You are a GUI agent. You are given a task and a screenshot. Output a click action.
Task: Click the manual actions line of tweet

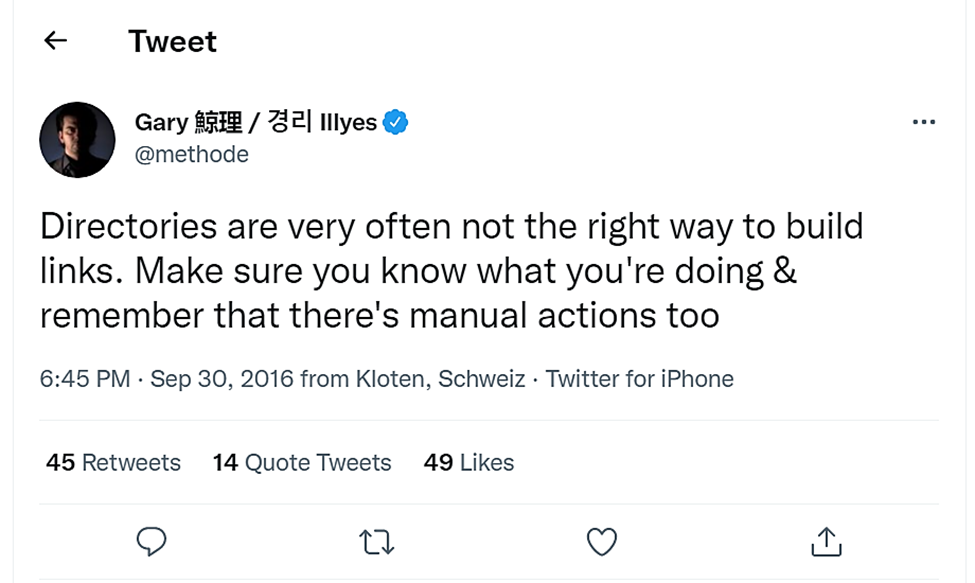(x=380, y=315)
